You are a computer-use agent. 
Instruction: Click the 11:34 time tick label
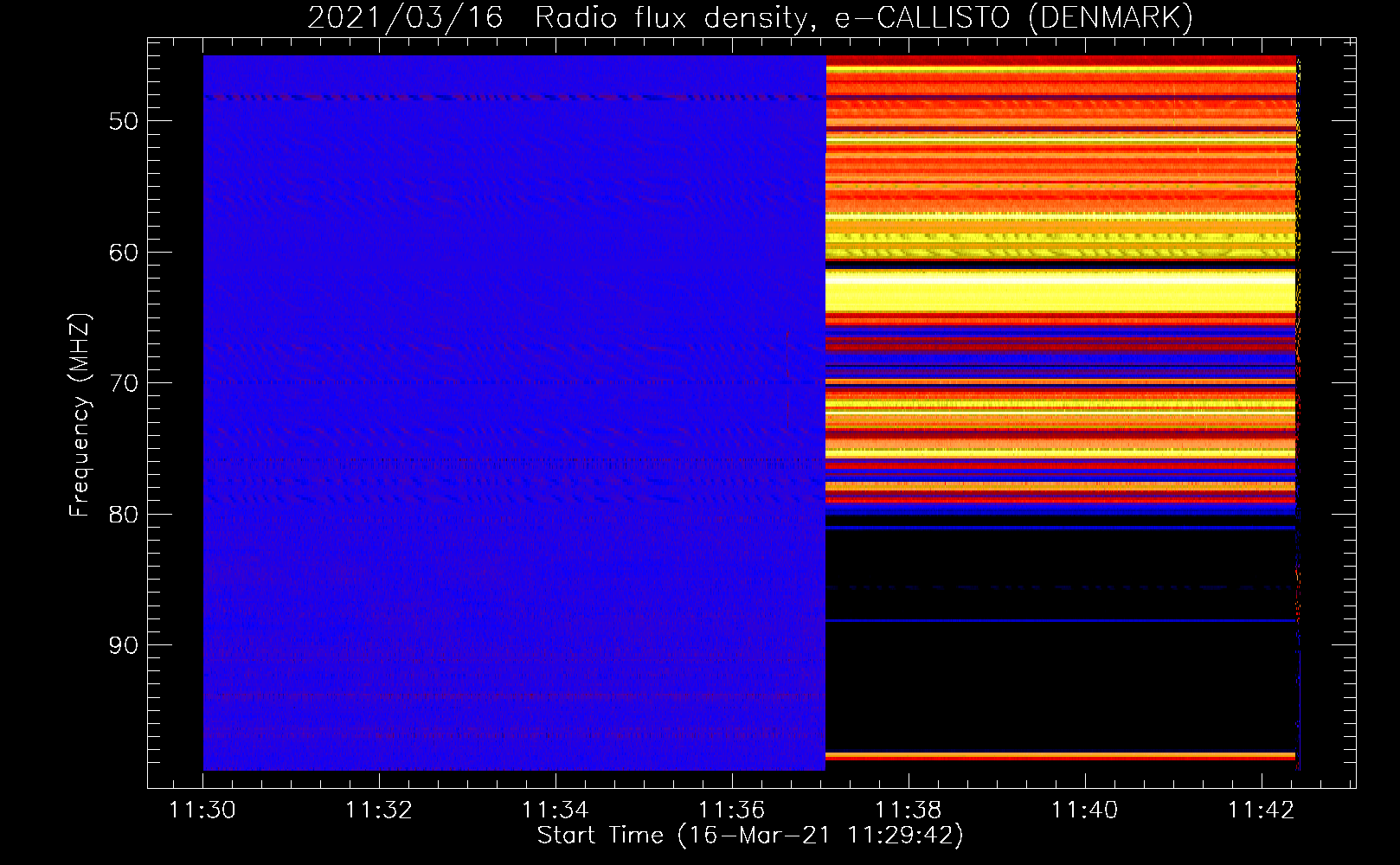(556, 811)
